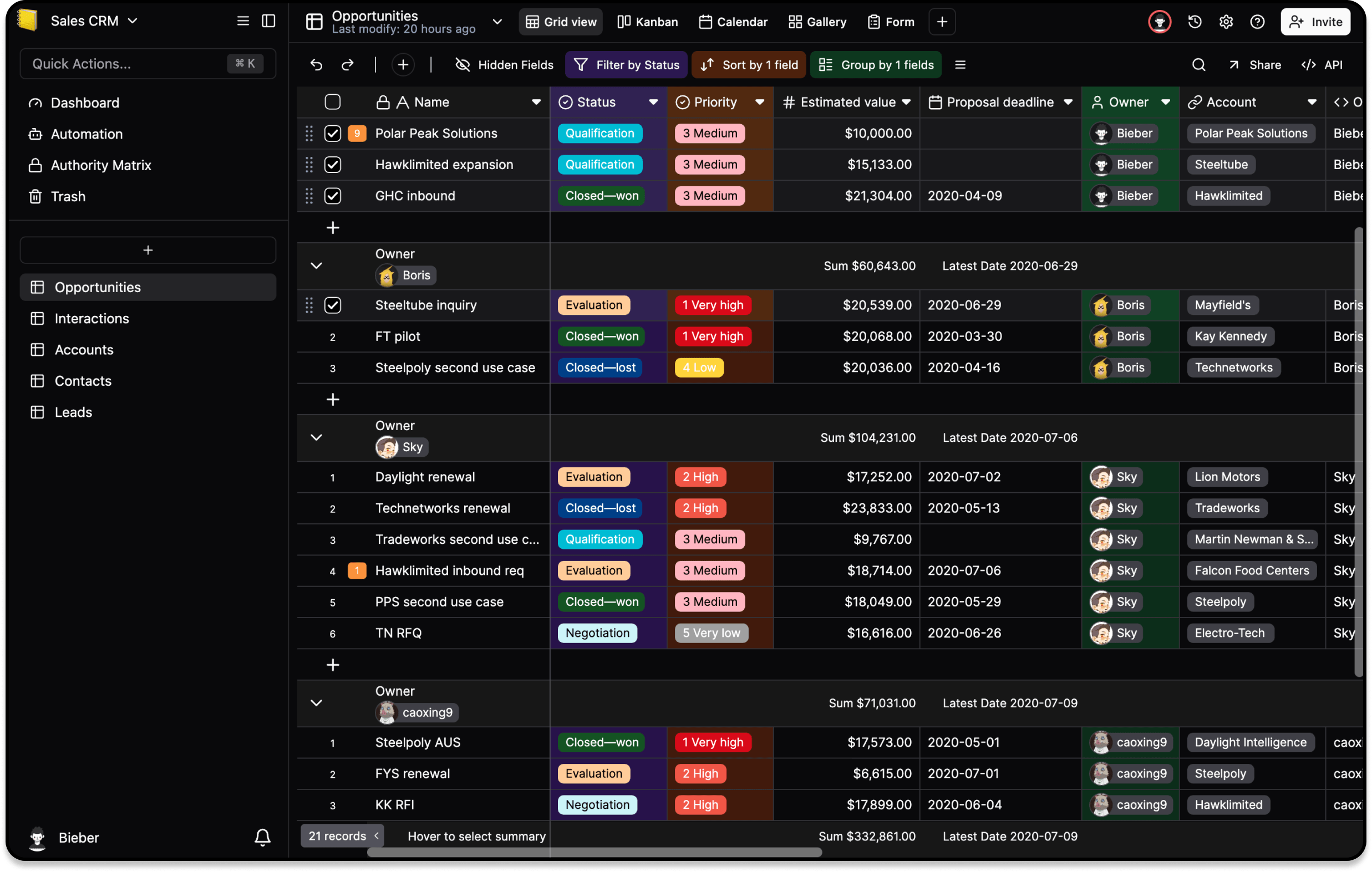Screen dimensions: 1372x872
Task: Uncheck the Polar Peak Solutions row
Action: click(x=333, y=133)
